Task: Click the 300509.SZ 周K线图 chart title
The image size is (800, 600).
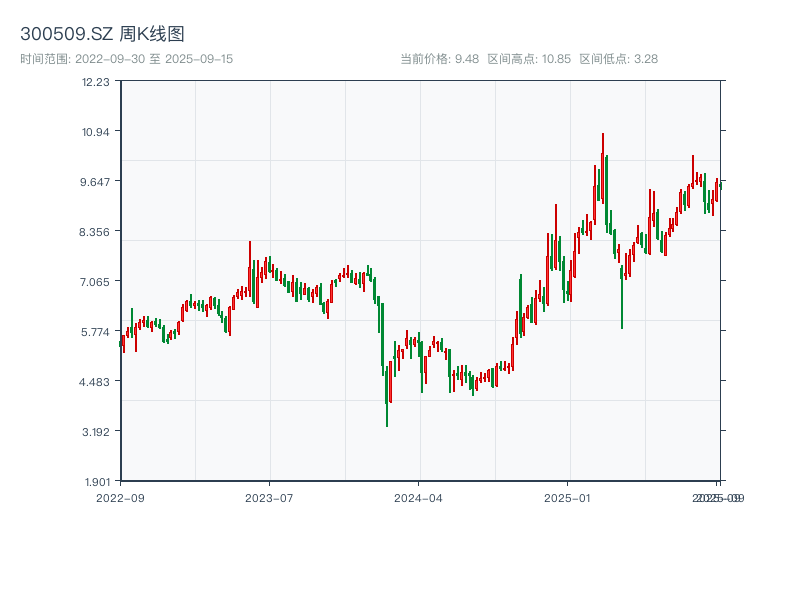Action: 102,34
